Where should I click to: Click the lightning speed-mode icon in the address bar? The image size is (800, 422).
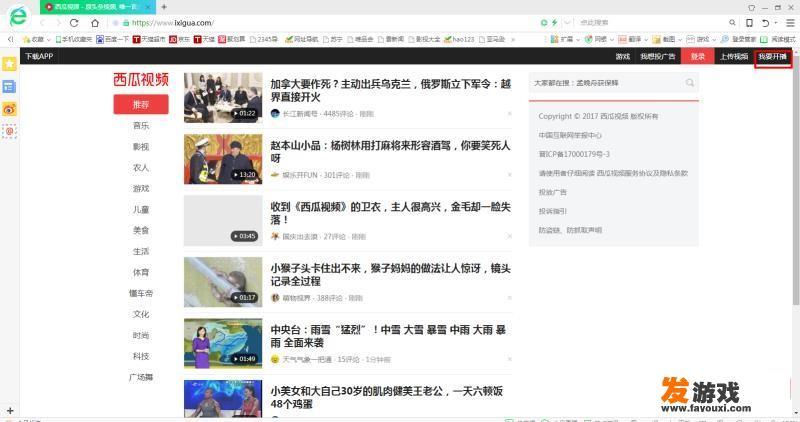[554, 23]
